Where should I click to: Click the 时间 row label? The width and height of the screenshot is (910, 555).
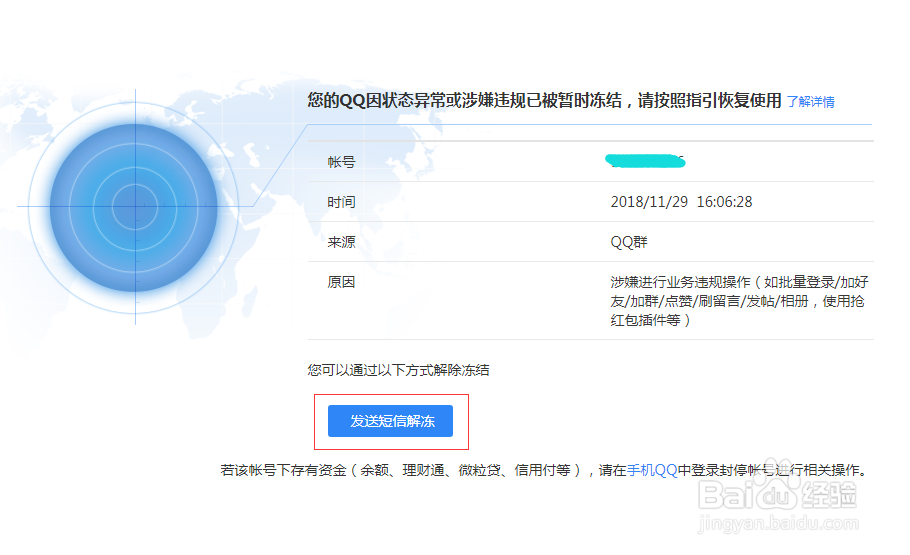(x=341, y=202)
